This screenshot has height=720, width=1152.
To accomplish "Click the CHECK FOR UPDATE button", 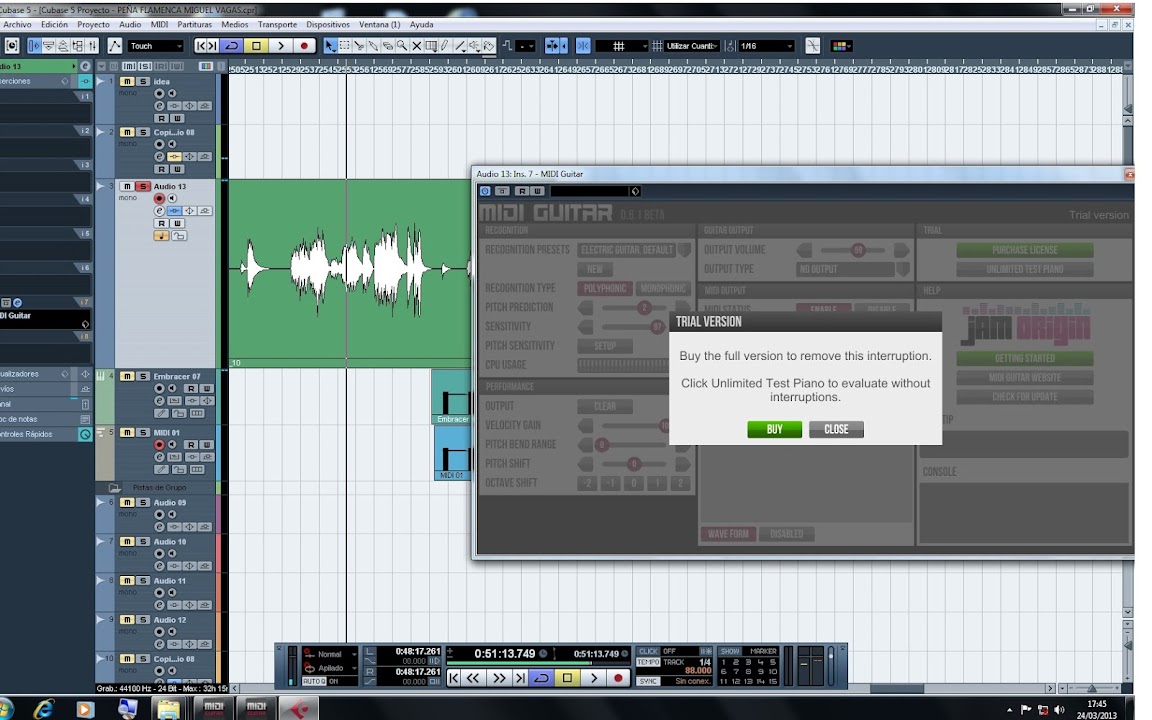I will [1024, 396].
